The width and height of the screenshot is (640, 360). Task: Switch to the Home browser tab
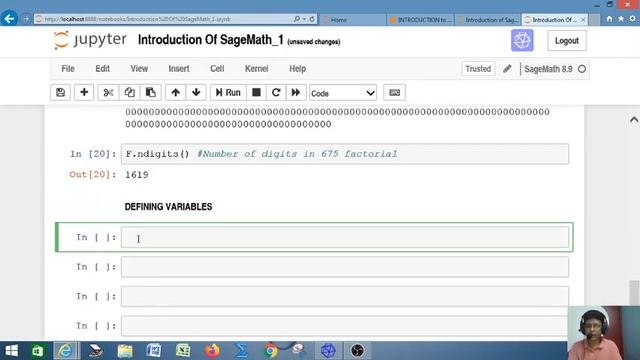pyautogui.click(x=353, y=20)
